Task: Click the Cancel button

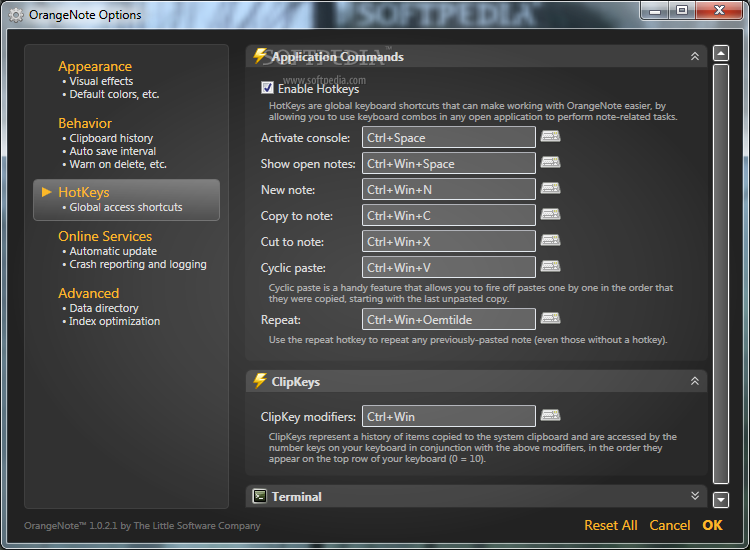Action: point(670,525)
